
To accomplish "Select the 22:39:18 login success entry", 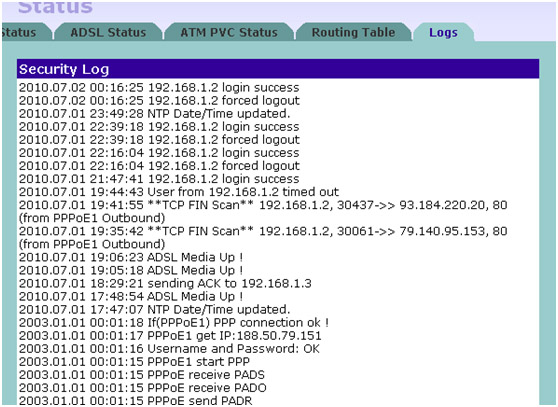I will click(159, 127).
